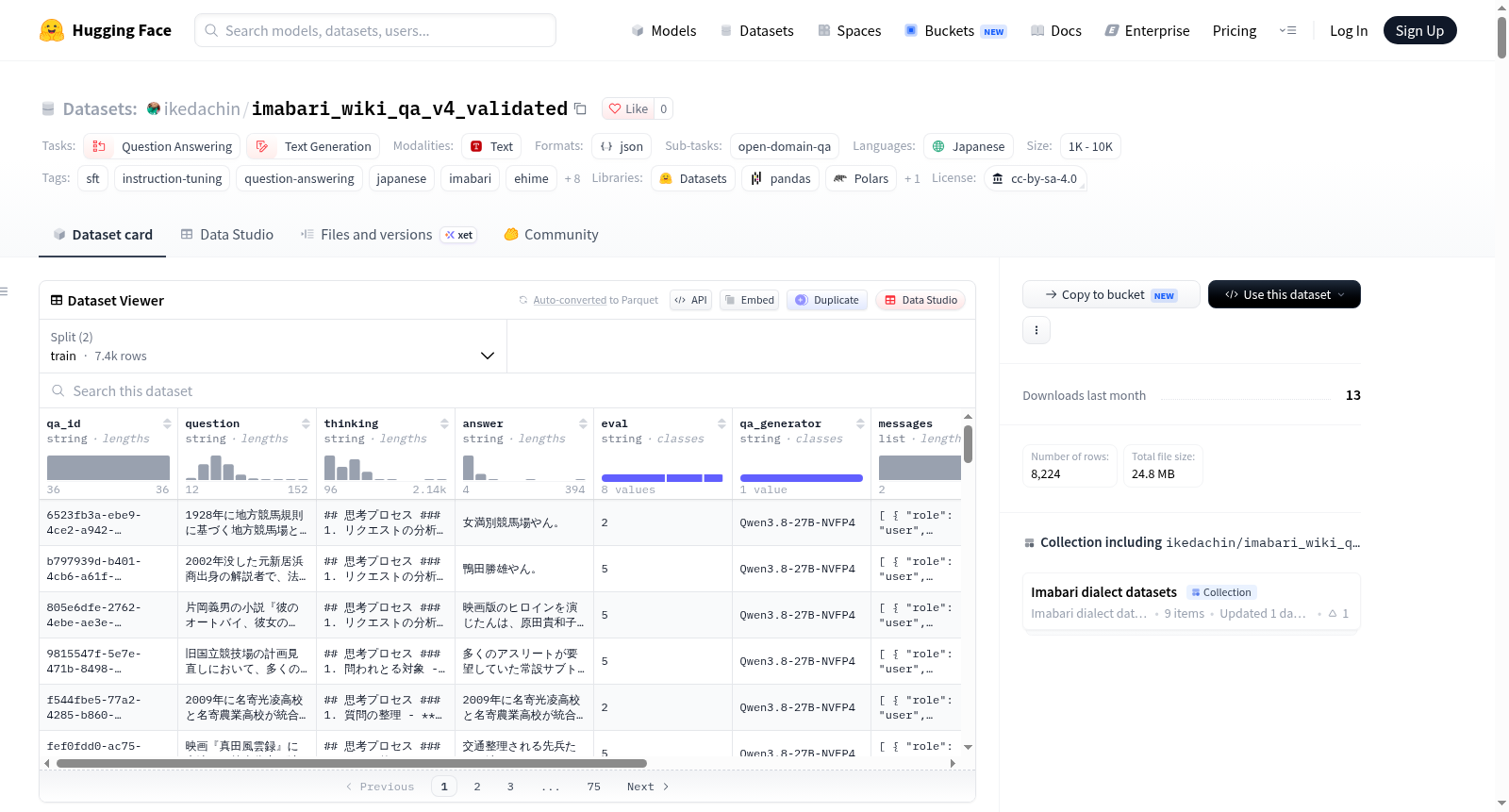Click Next page in pagination

click(x=647, y=787)
